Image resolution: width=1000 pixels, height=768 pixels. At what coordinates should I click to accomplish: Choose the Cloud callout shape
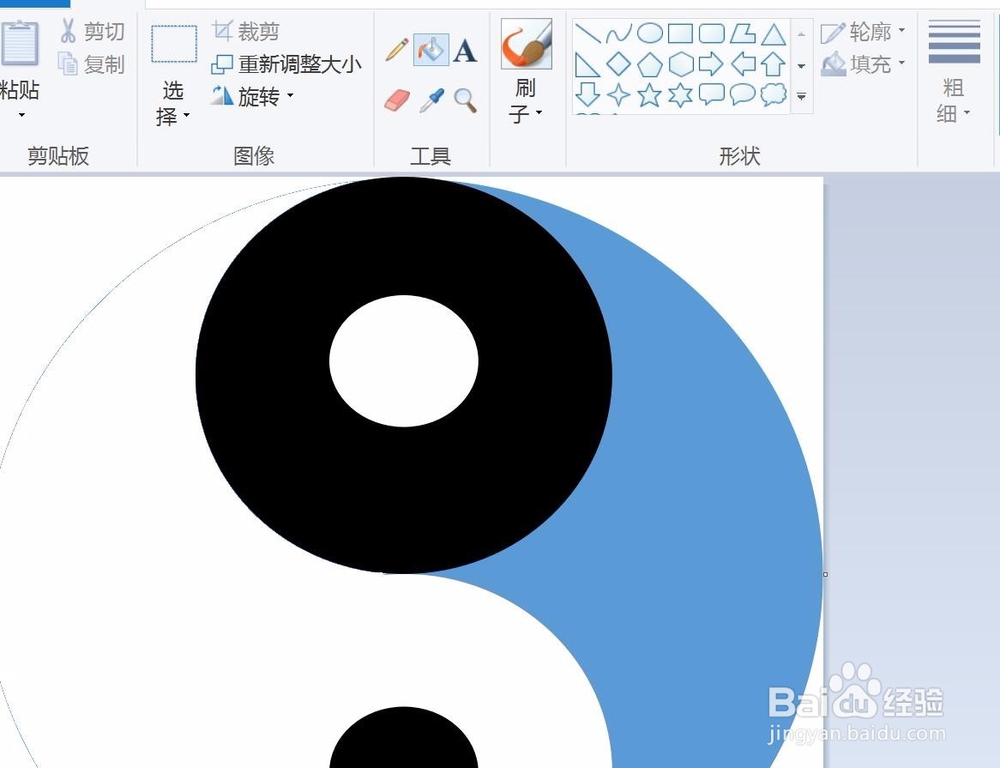pyautogui.click(x=773, y=94)
